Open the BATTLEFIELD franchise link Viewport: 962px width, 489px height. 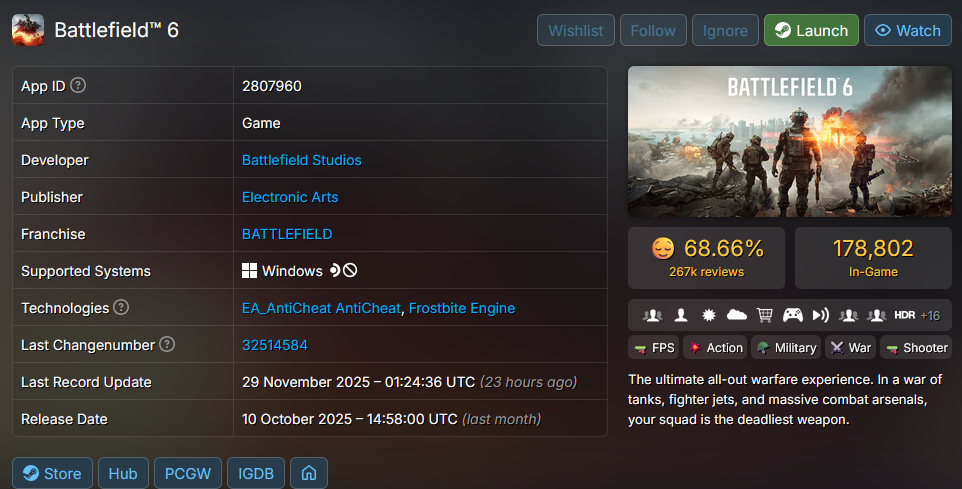287,234
